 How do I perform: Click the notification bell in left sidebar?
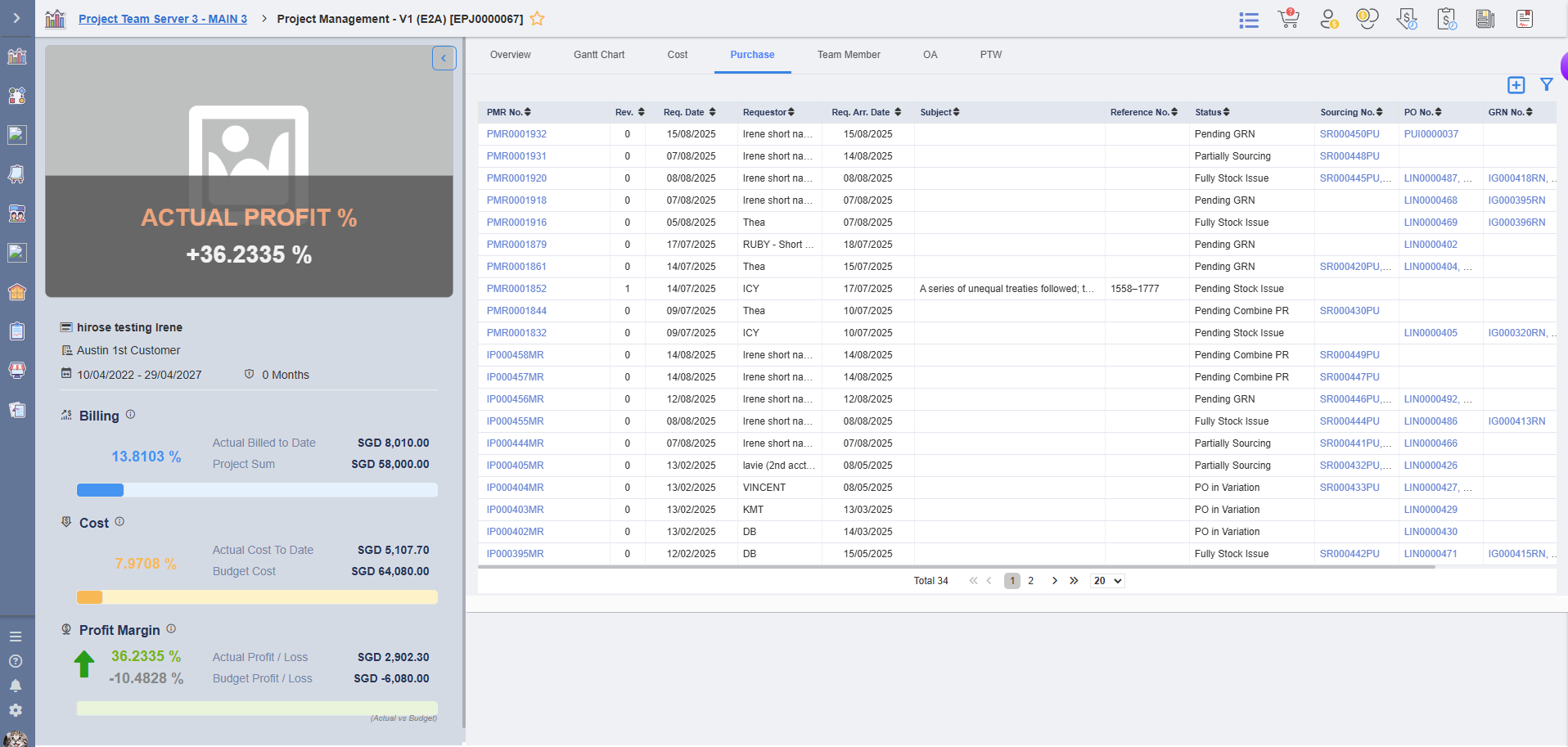point(16,686)
